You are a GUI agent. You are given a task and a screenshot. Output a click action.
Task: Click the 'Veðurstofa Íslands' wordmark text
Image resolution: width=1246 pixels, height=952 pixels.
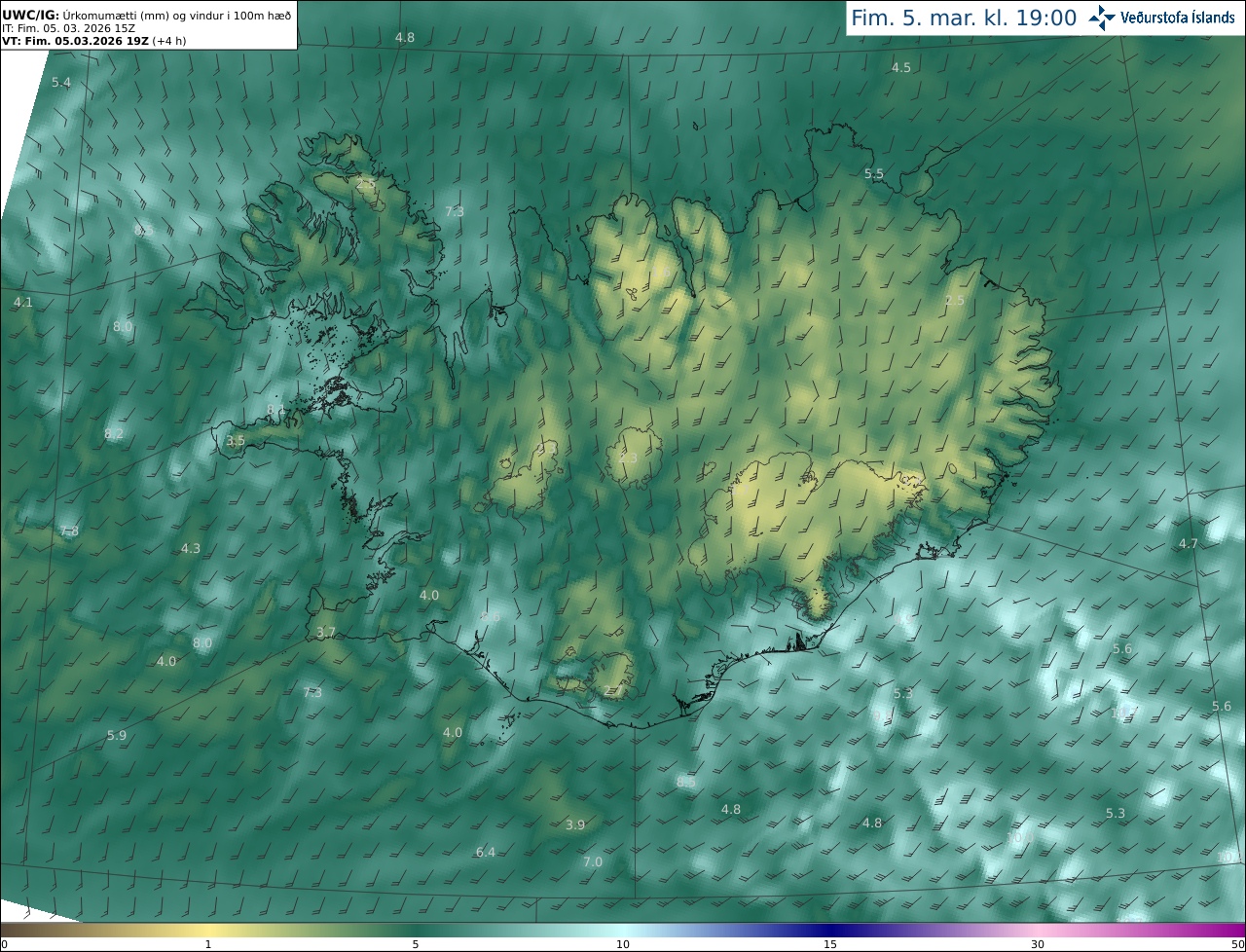click(x=1178, y=18)
